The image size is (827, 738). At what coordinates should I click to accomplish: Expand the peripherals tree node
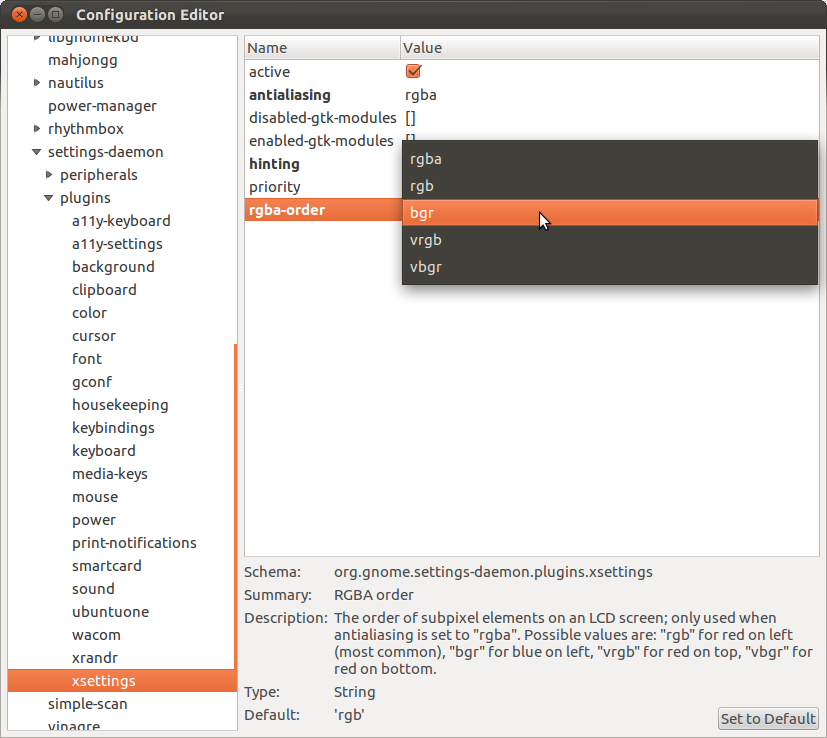tap(49, 175)
